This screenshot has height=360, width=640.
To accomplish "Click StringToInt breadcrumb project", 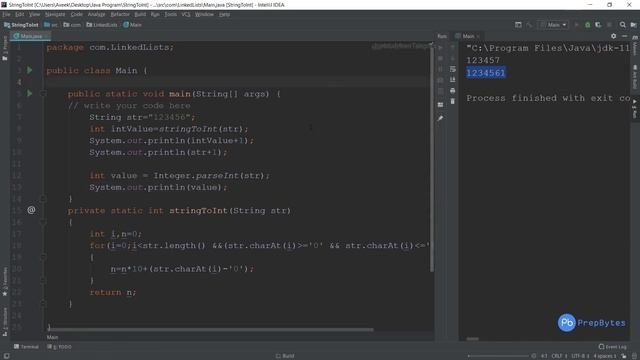I will pos(21,25).
